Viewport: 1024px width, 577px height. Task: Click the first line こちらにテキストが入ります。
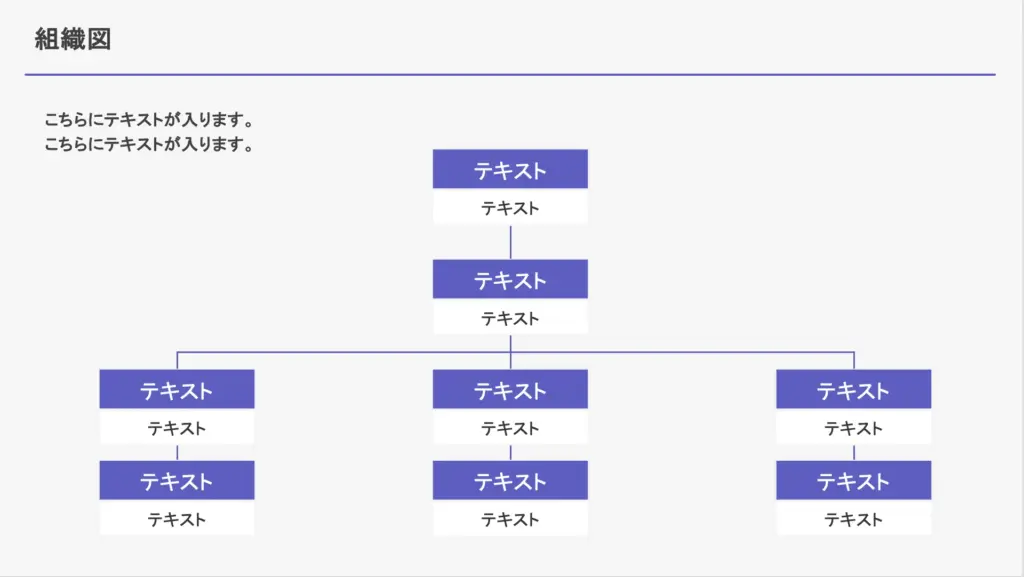click(x=148, y=119)
